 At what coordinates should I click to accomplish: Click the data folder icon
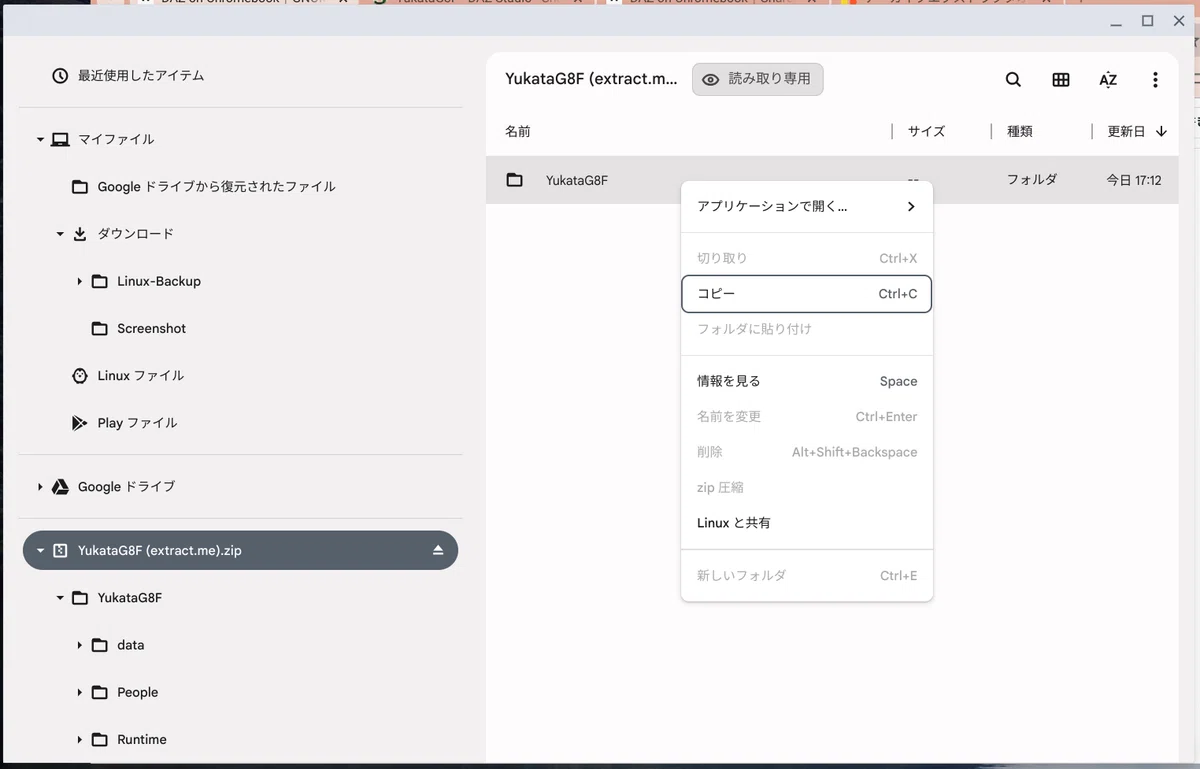tap(99, 646)
